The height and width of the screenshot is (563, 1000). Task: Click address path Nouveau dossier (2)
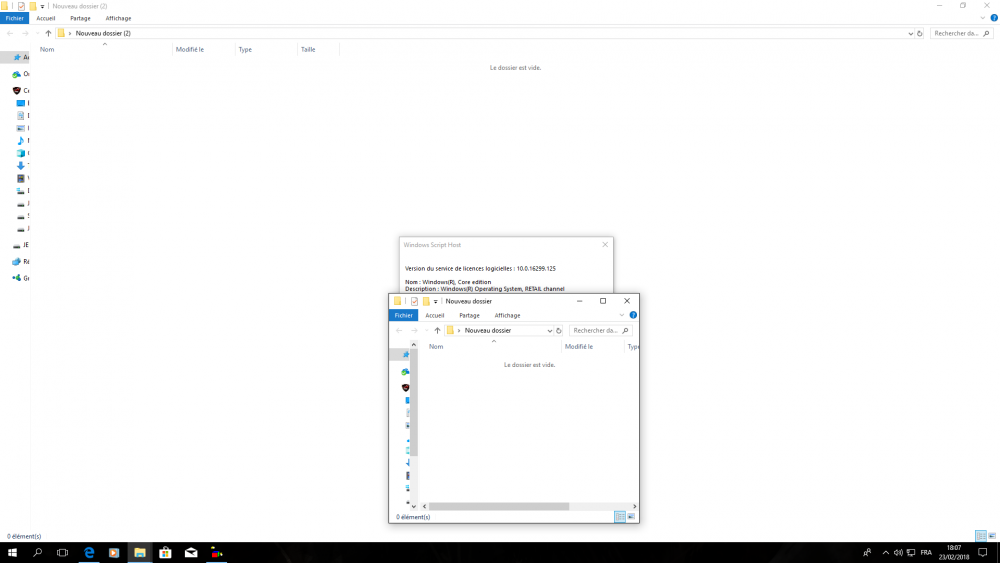[x=103, y=33]
